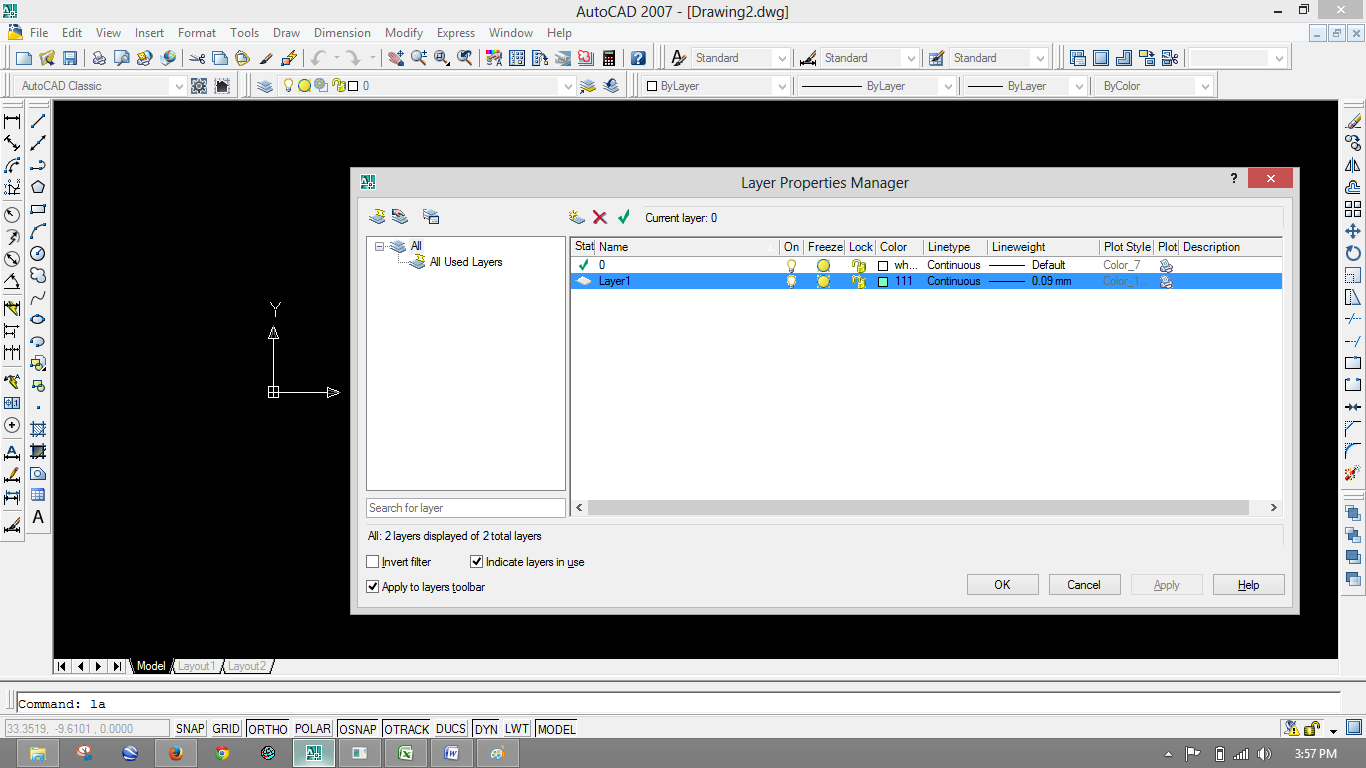Open the AutoCAD Classic workspace dropdown
Screen dimensions: 1366x768
pyautogui.click(x=179, y=86)
